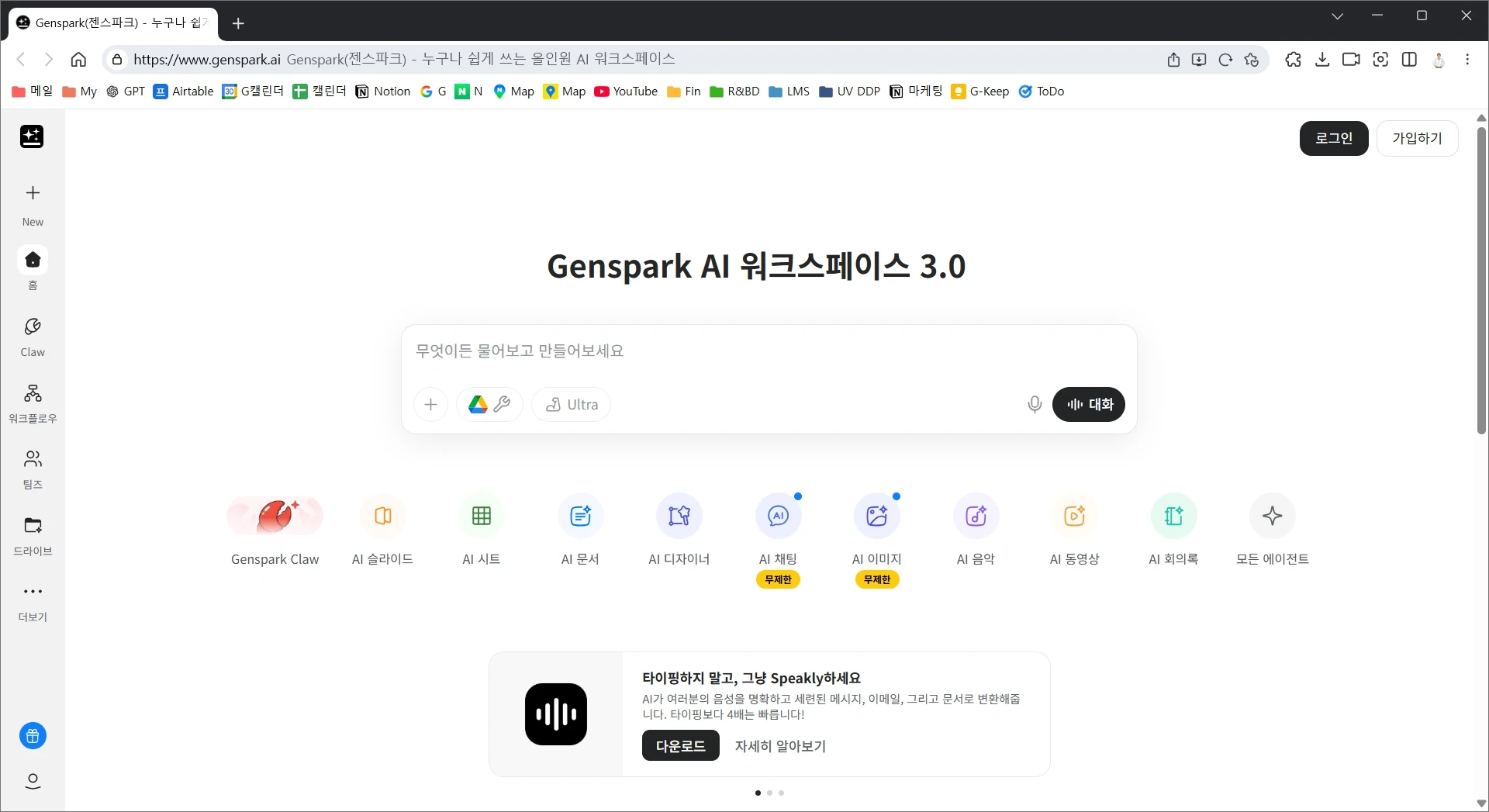Select the Genspark browser tab

113,23
